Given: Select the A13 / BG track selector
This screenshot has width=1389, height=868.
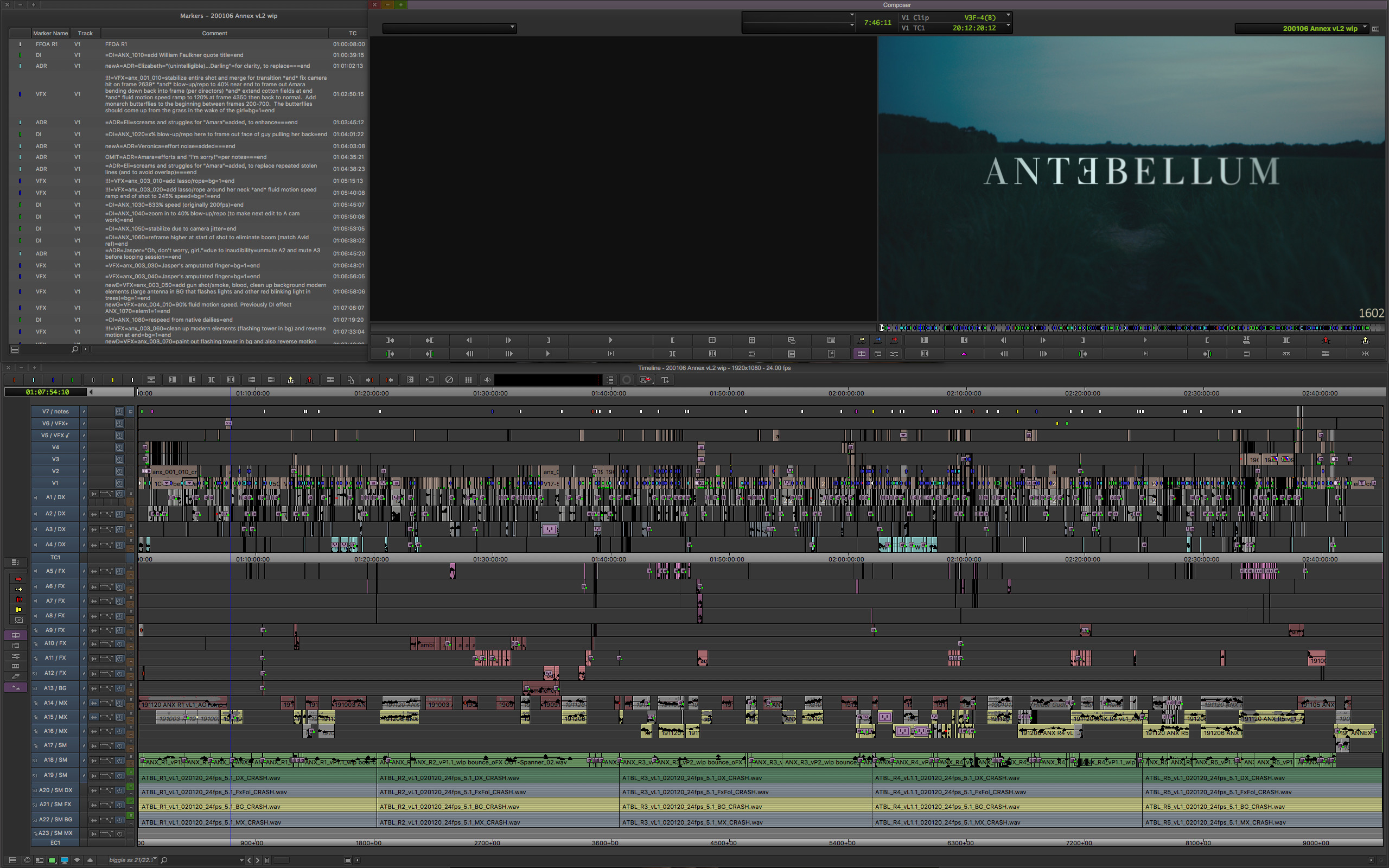Looking at the screenshot, I should (55, 688).
